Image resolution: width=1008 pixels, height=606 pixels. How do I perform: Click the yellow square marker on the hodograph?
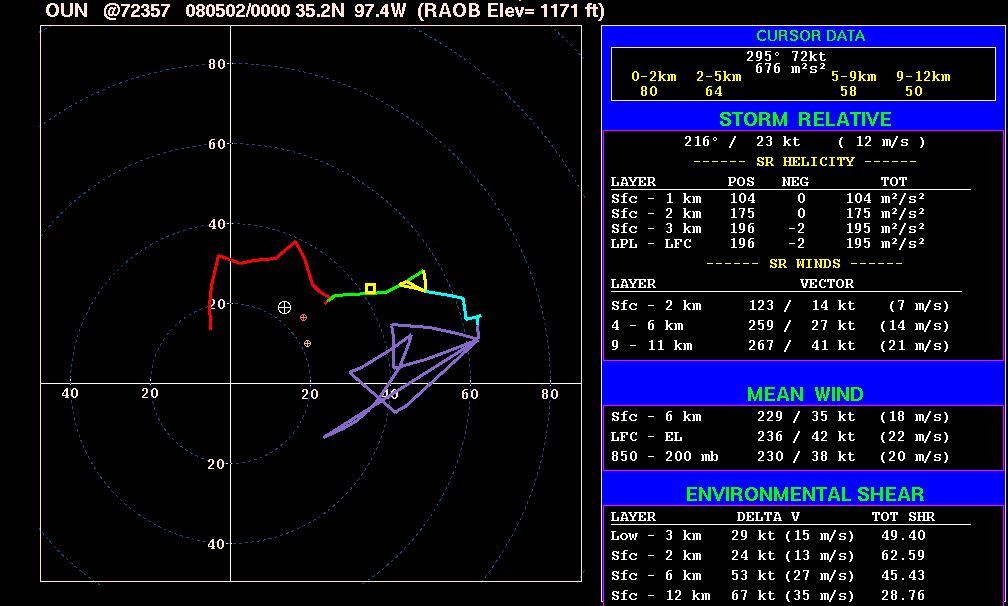[370, 288]
